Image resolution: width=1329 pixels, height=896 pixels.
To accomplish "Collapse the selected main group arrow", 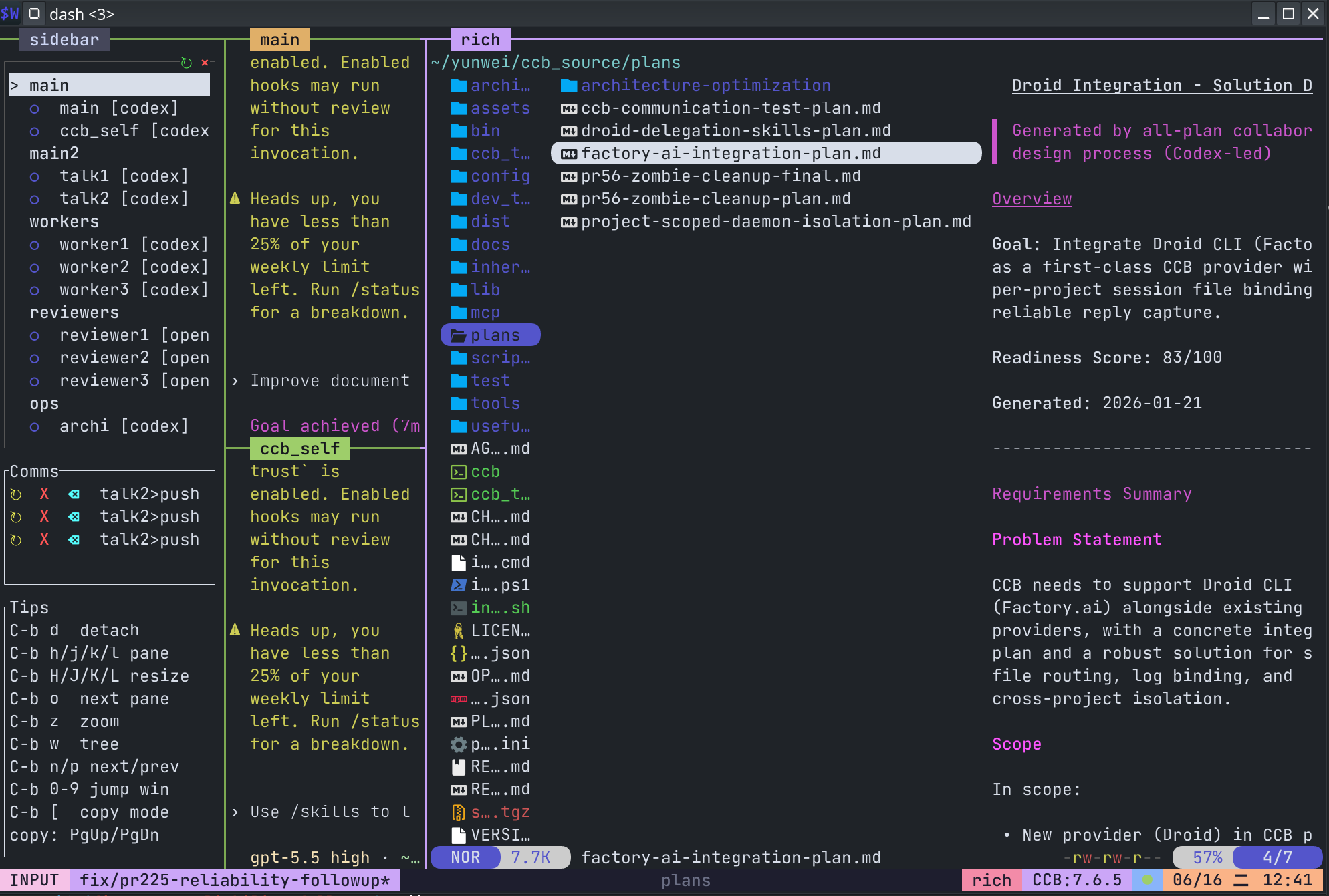I will (15, 86).
